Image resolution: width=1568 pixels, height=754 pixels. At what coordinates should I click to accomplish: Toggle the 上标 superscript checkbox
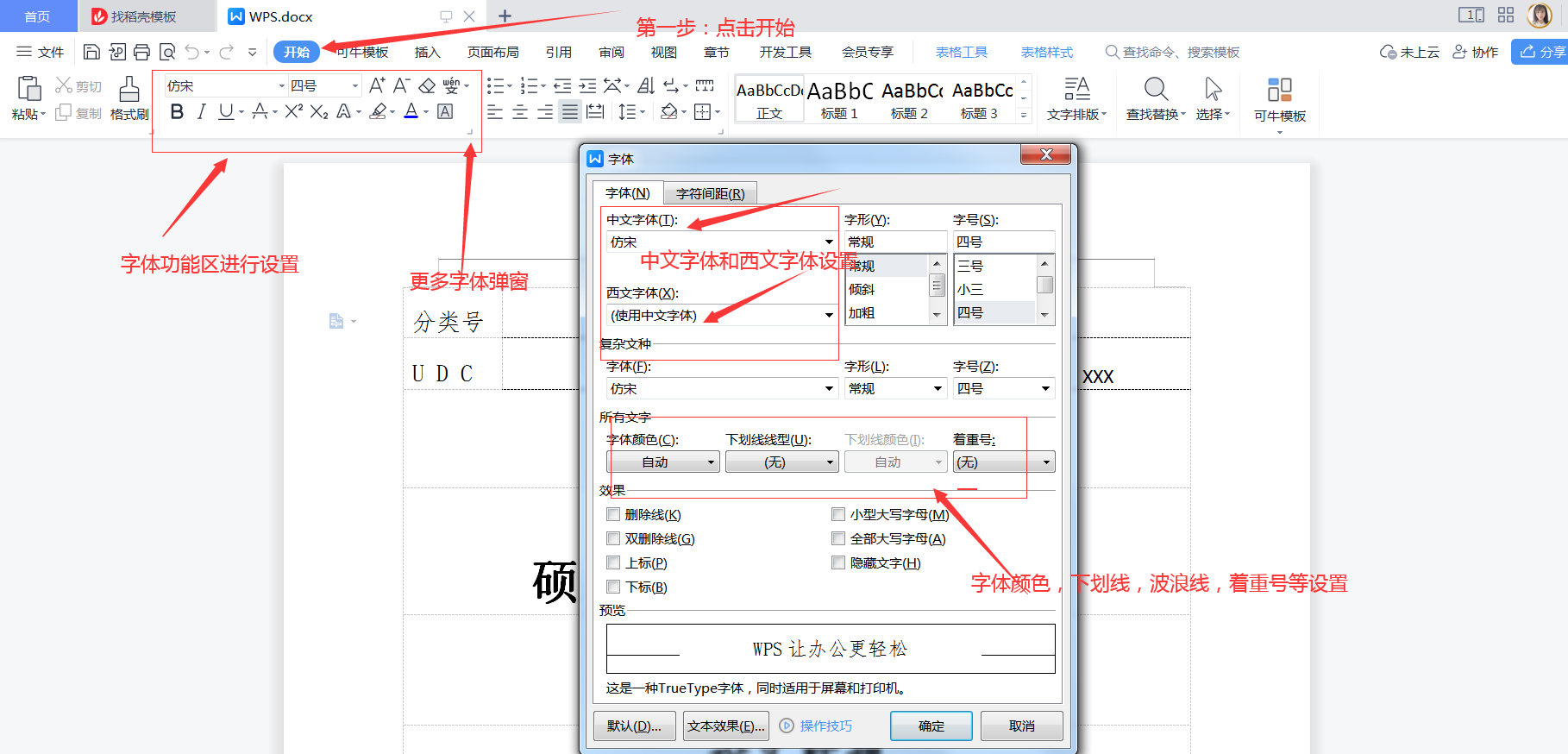[x=613, y=563]
